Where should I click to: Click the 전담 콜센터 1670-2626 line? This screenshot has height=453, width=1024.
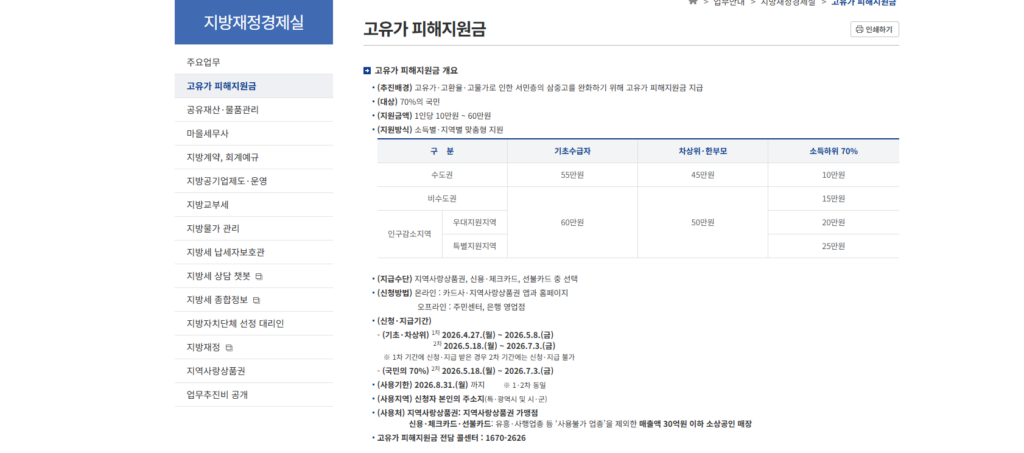click(451, 438)
